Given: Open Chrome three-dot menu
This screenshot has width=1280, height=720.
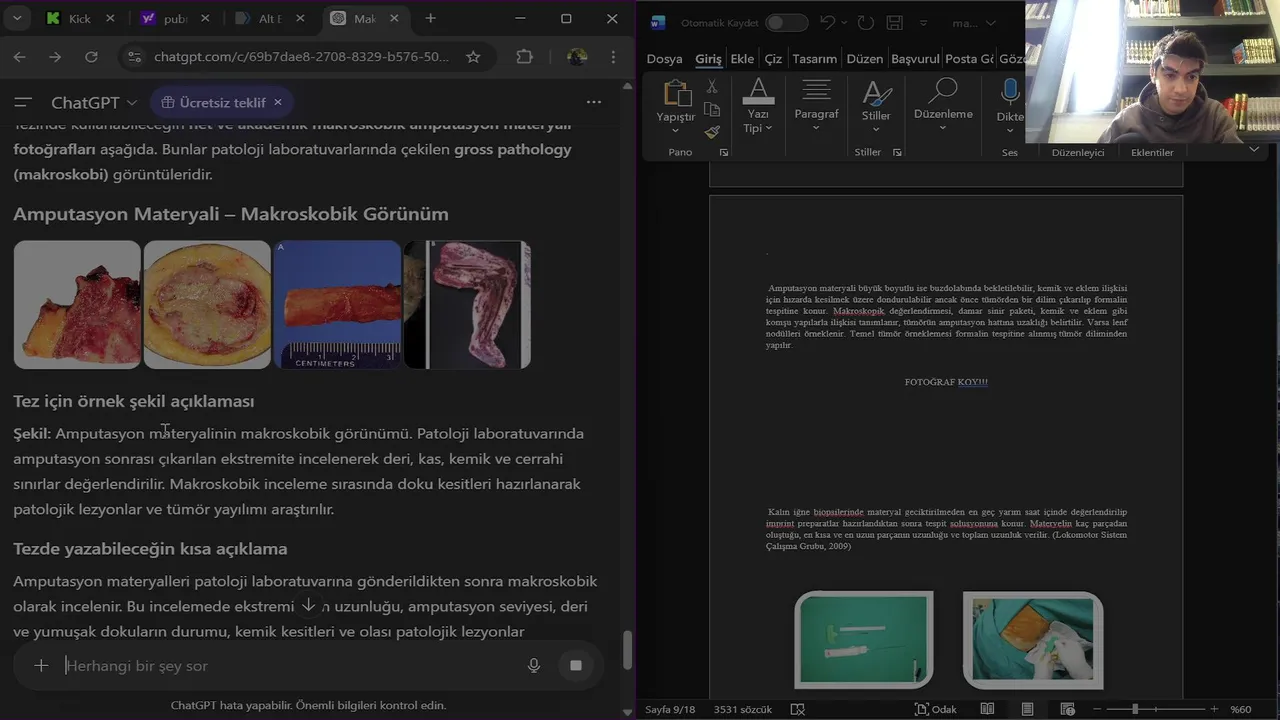Looking at the screenshot, I should [613, 57].
